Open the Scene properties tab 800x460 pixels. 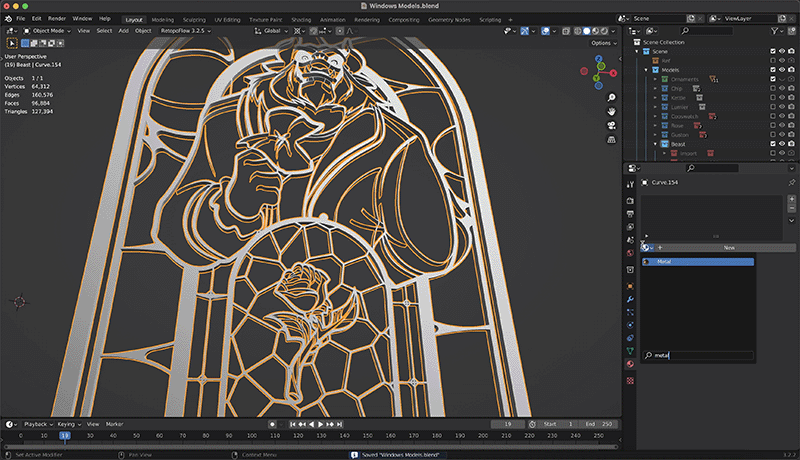click(x=630, y=240)
